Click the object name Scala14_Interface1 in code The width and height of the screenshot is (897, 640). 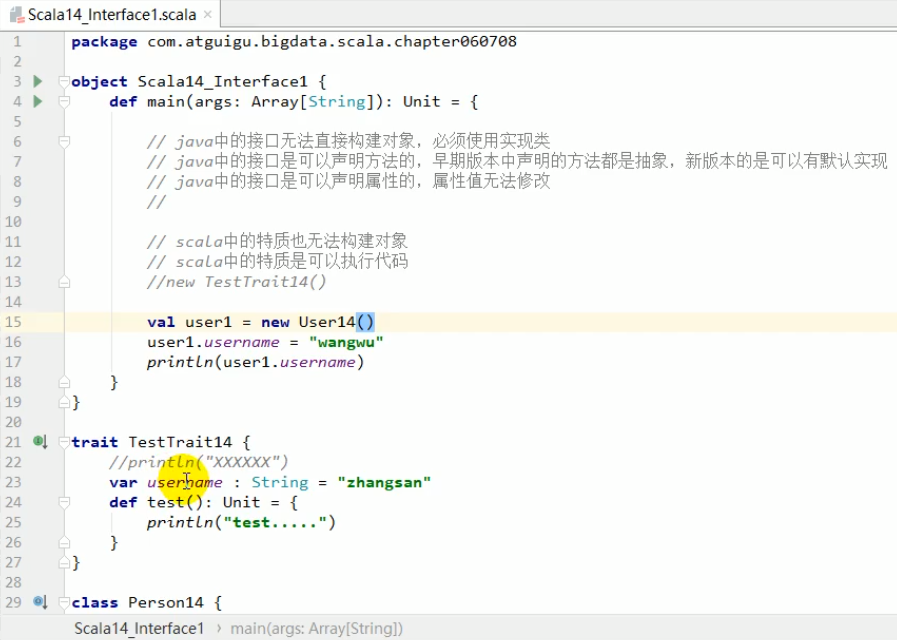point(223,81)
